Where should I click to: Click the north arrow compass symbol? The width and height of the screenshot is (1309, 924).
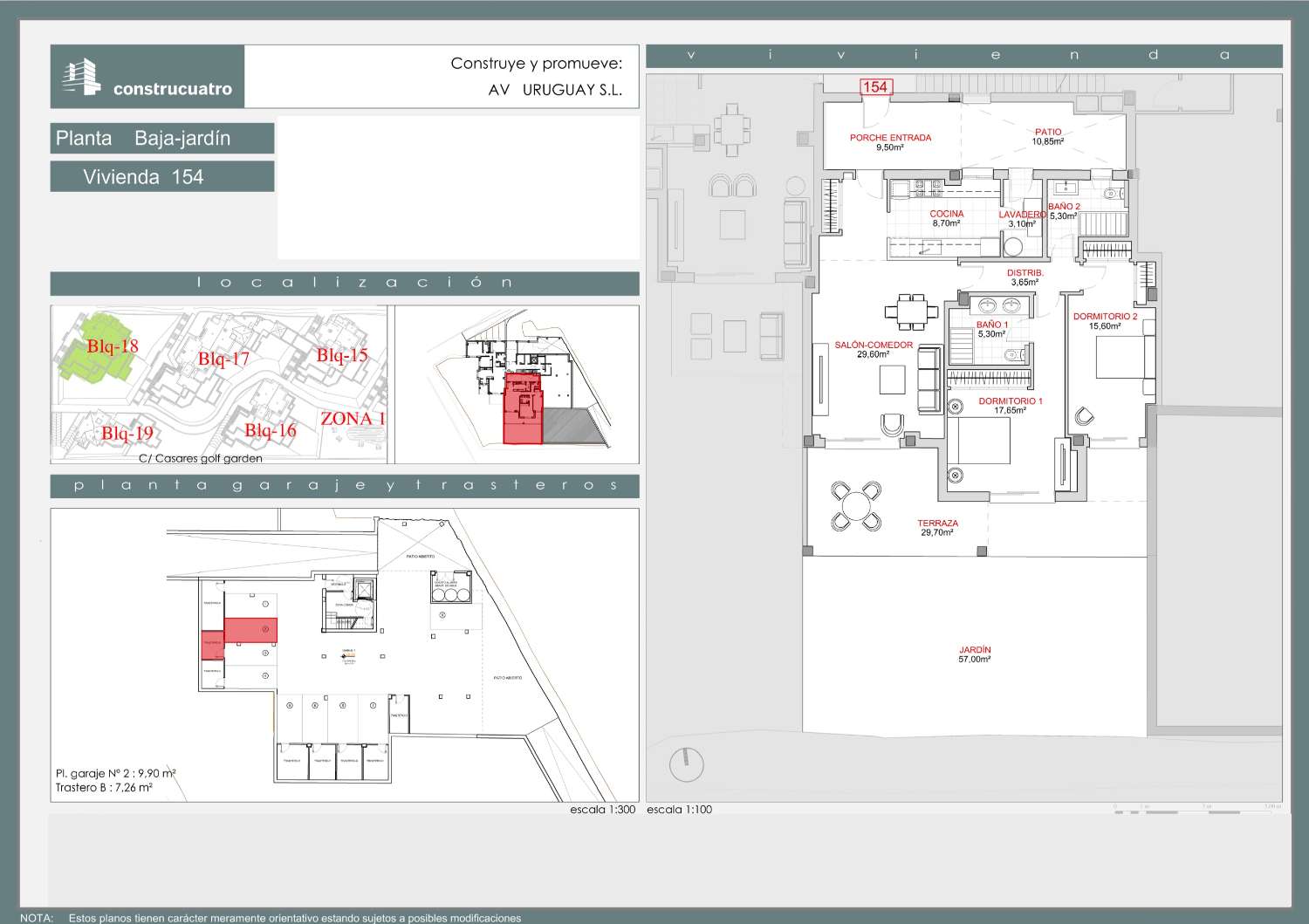tap(686, 765)
